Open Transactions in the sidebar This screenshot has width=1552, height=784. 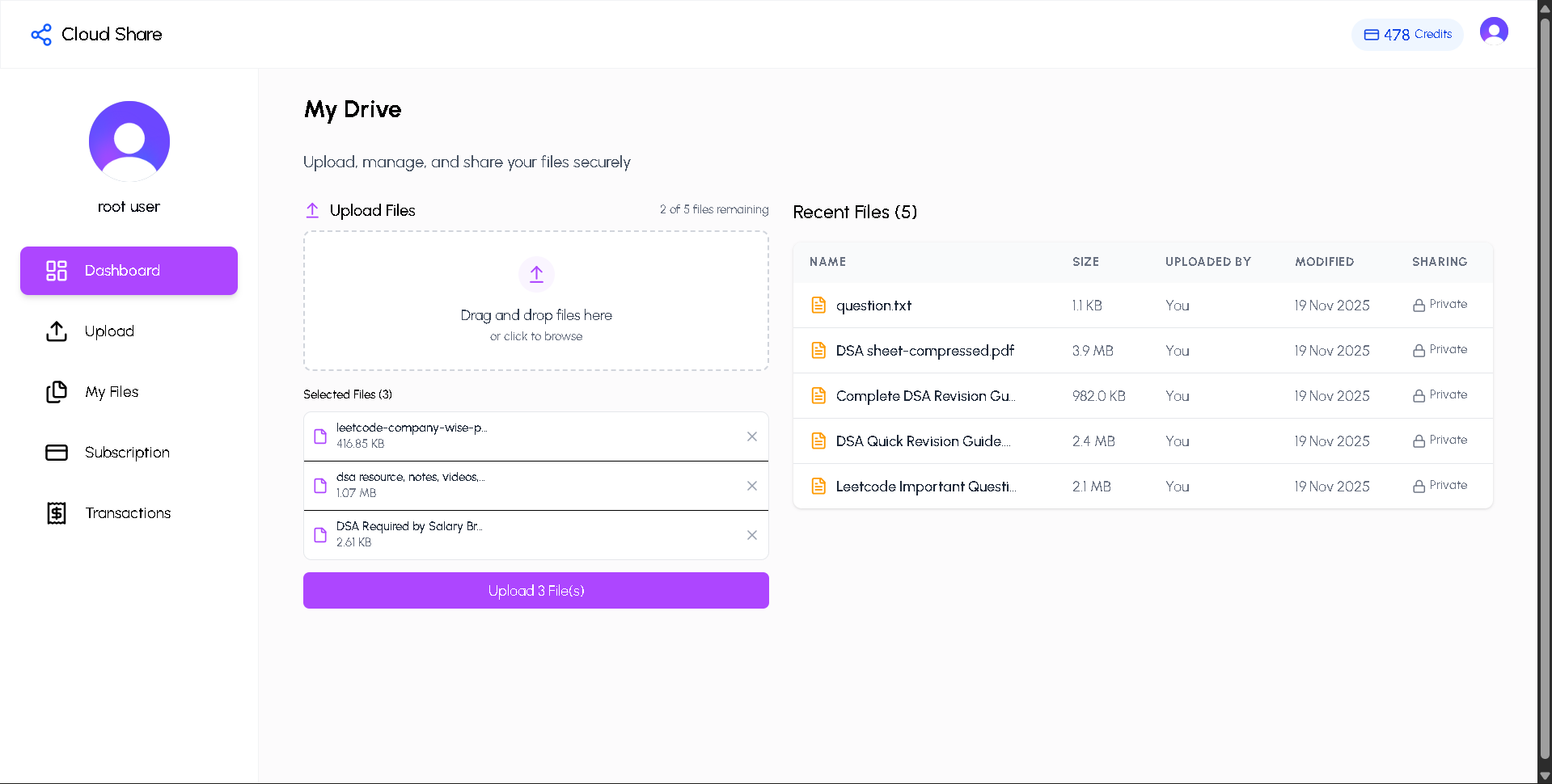129,513
